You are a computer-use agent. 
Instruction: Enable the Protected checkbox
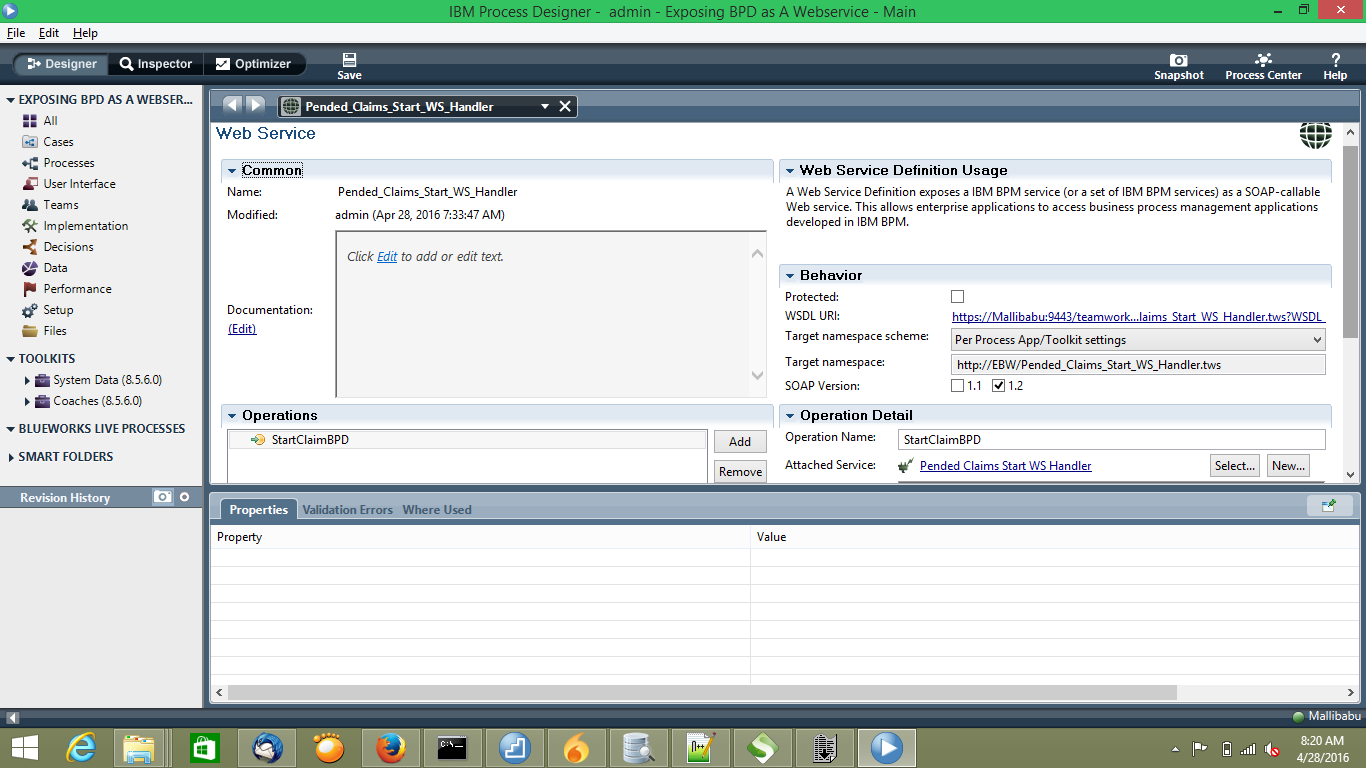click(x=957, y=296)
